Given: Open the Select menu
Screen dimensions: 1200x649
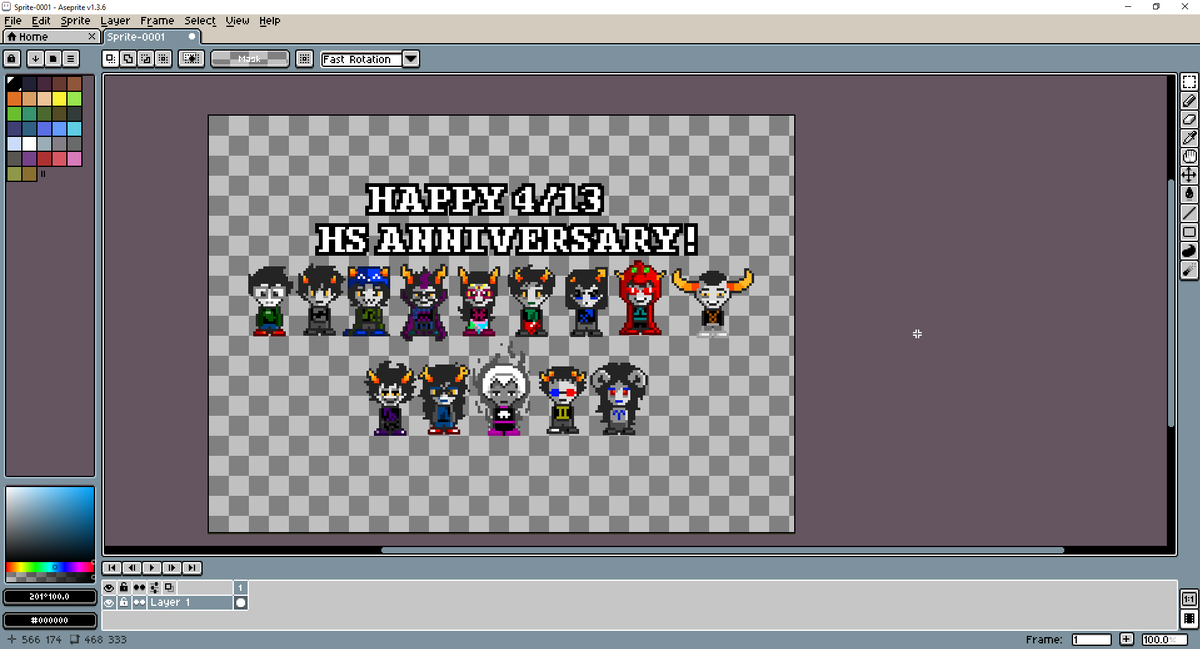Looking at the screenshot, I should pos(200,20).
